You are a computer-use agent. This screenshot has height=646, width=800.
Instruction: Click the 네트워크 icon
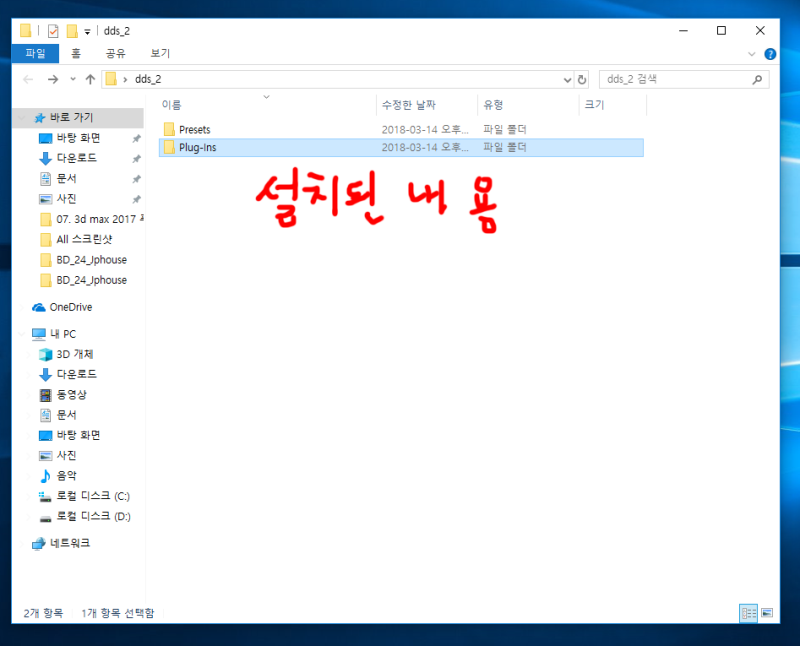coord(39,543)
